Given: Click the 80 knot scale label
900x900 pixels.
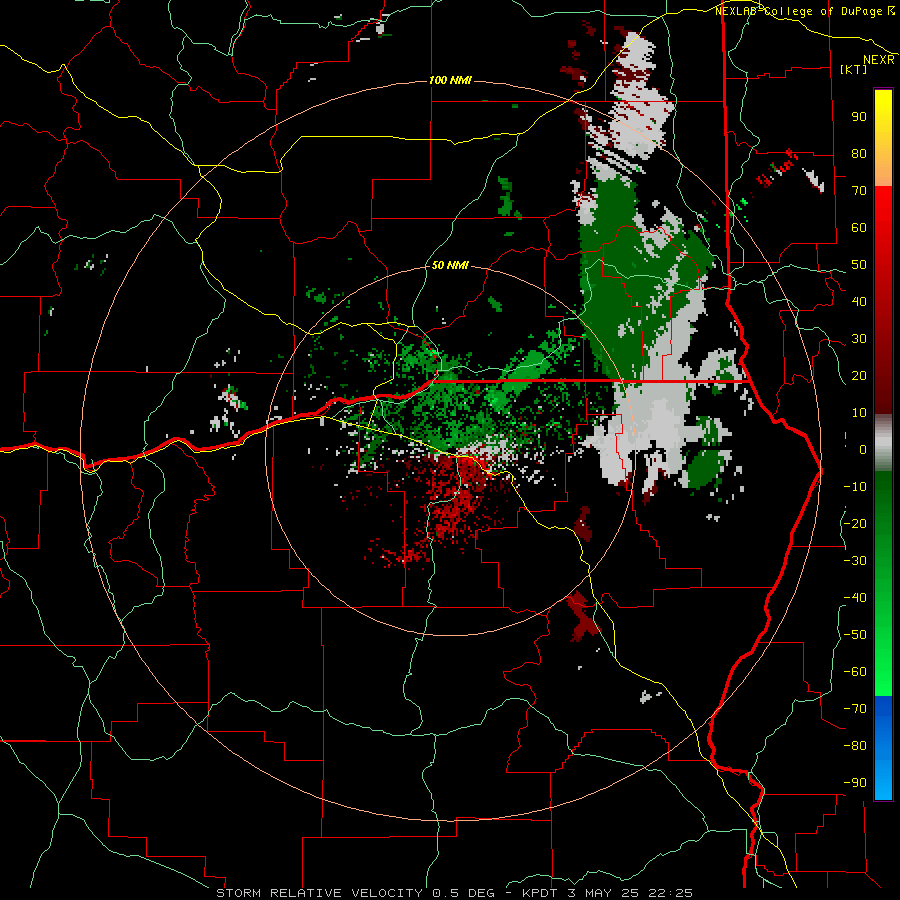Looking at the screenshot, I should pos(859,154).
